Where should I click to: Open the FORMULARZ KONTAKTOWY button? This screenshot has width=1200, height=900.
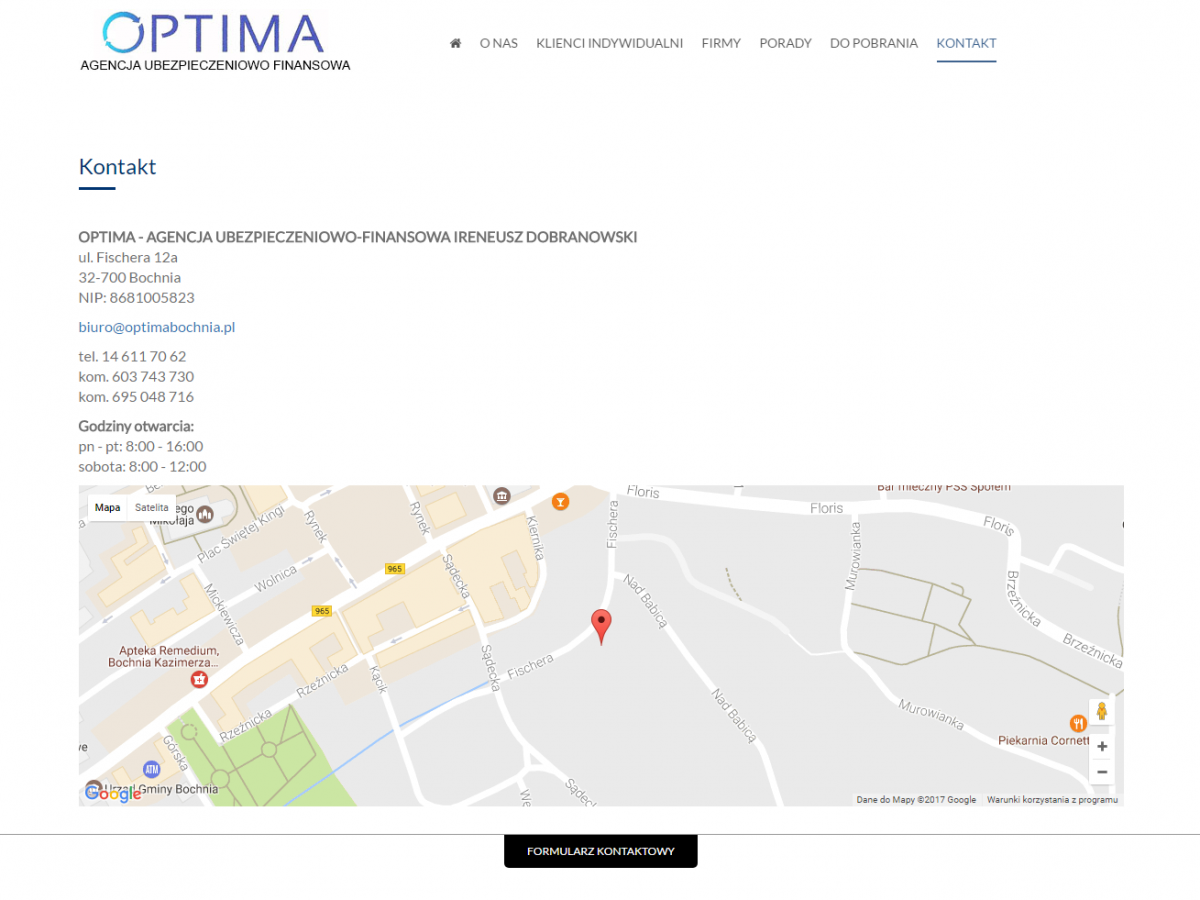click(601, 851)
